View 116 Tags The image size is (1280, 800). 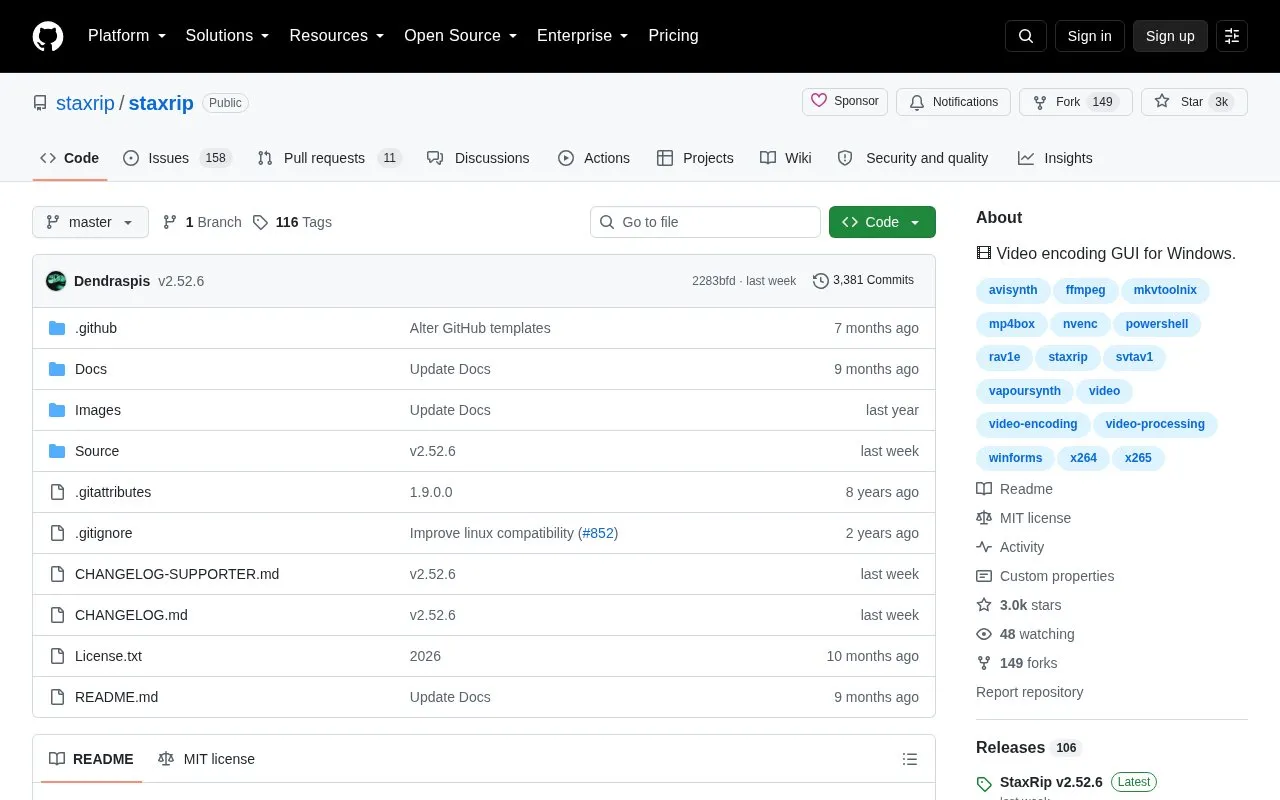point(292,222)
